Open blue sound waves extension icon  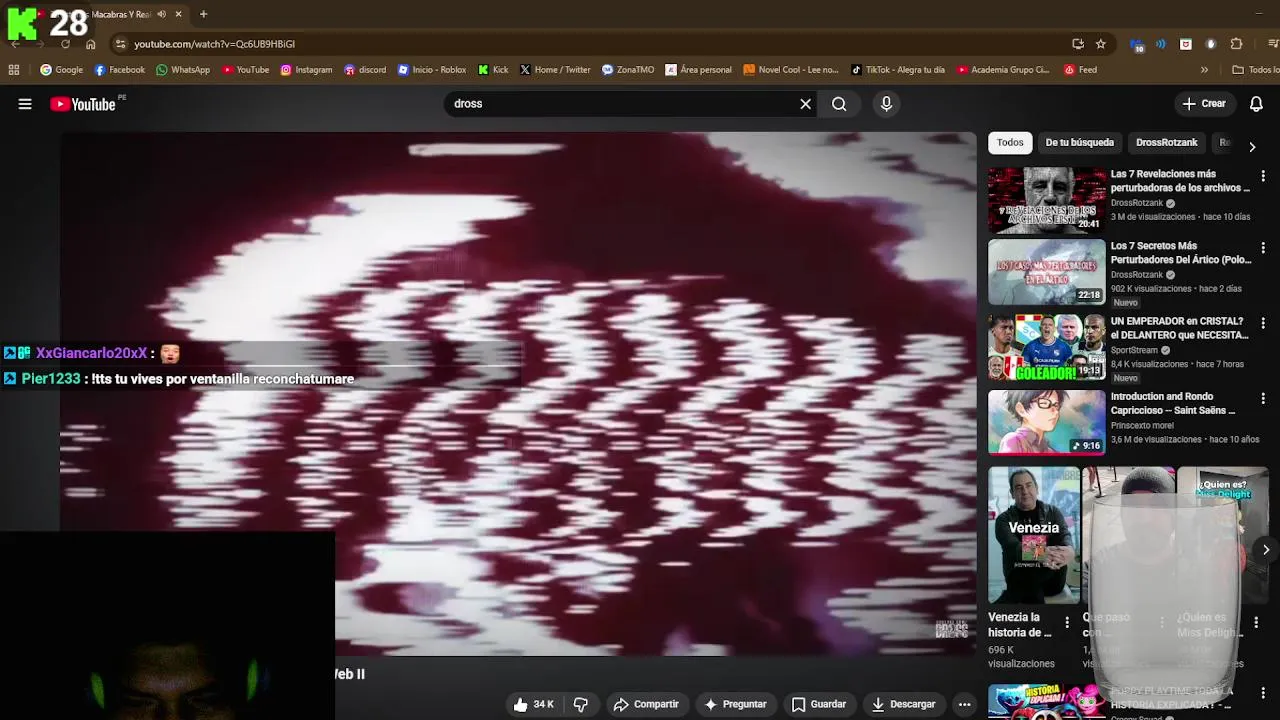coord(1161,44)
